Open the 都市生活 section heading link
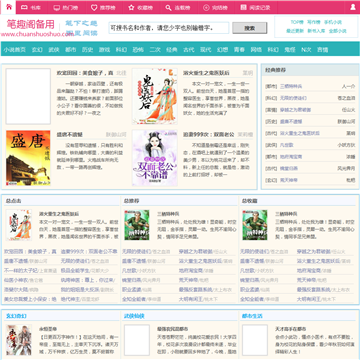Image resolution: width=360 pixels, height=360 pixels. (252, 316)
